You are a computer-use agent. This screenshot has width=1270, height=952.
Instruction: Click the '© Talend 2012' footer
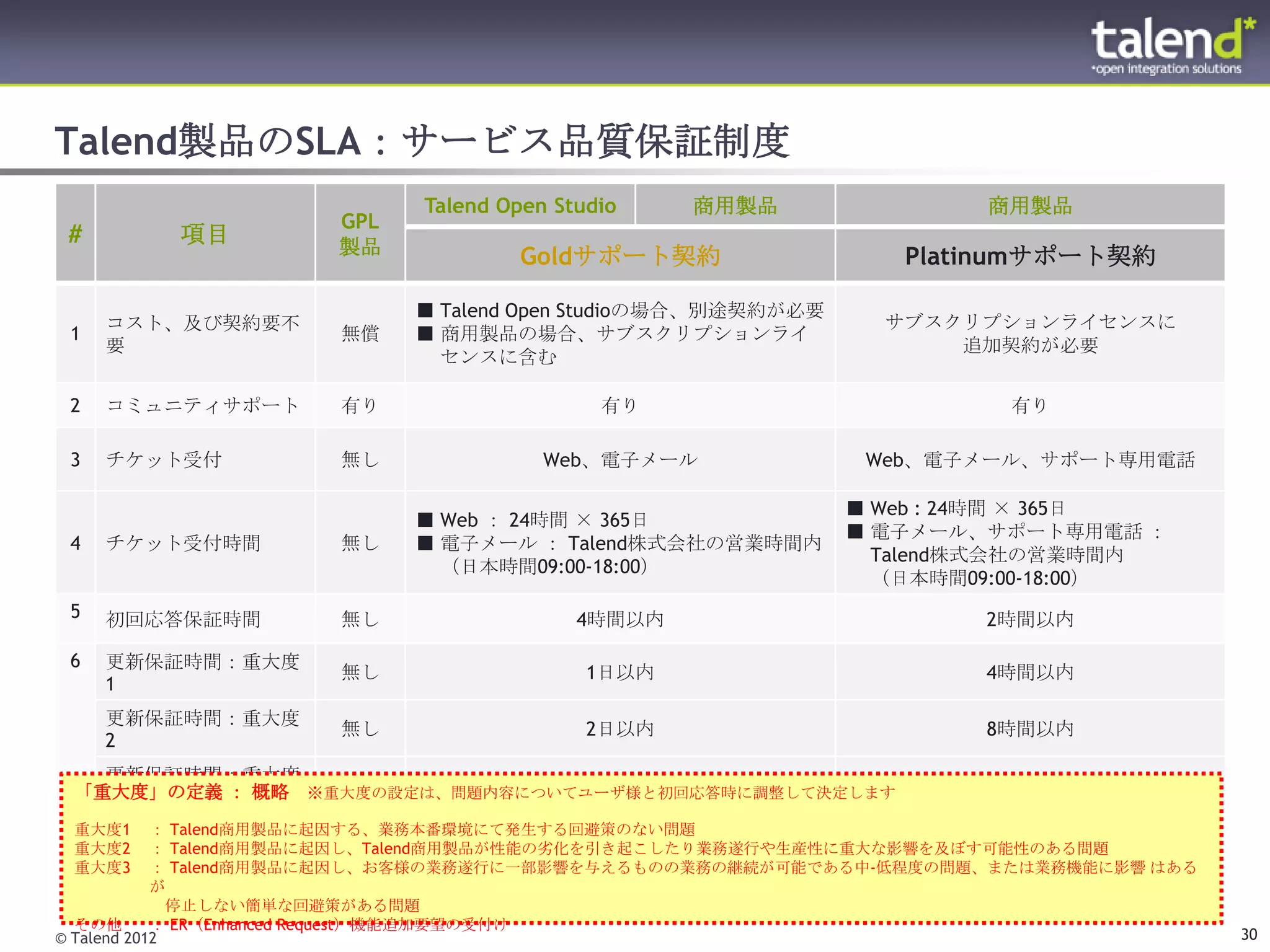(x=106, y=938)
